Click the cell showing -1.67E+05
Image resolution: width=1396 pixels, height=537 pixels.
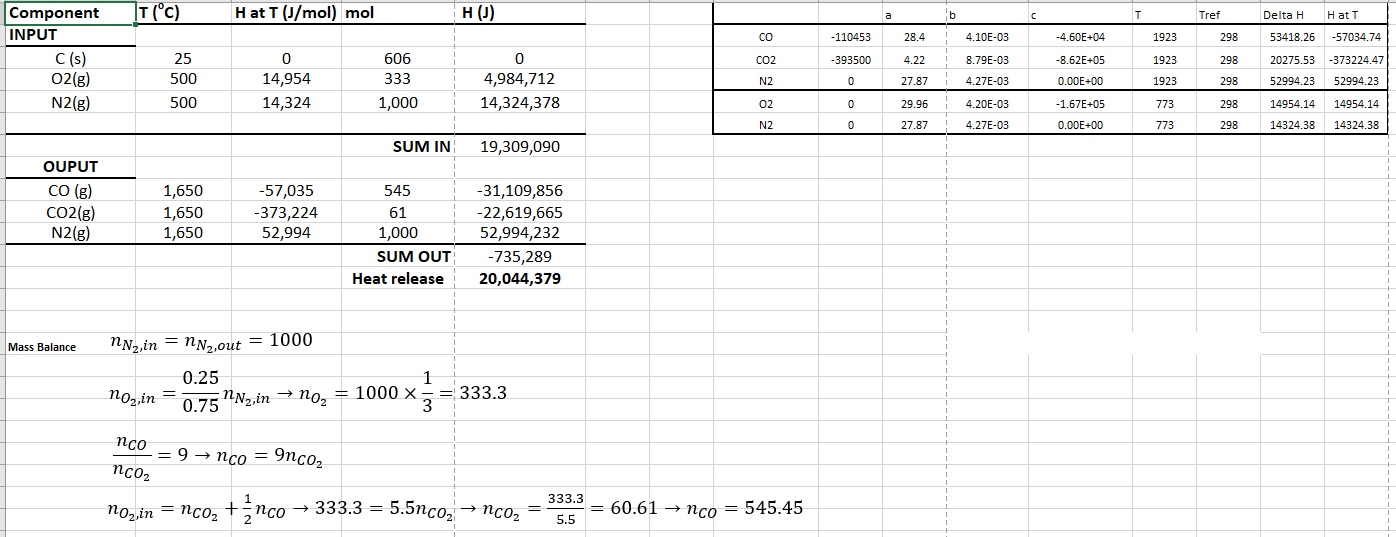(x=1080, y=104)
